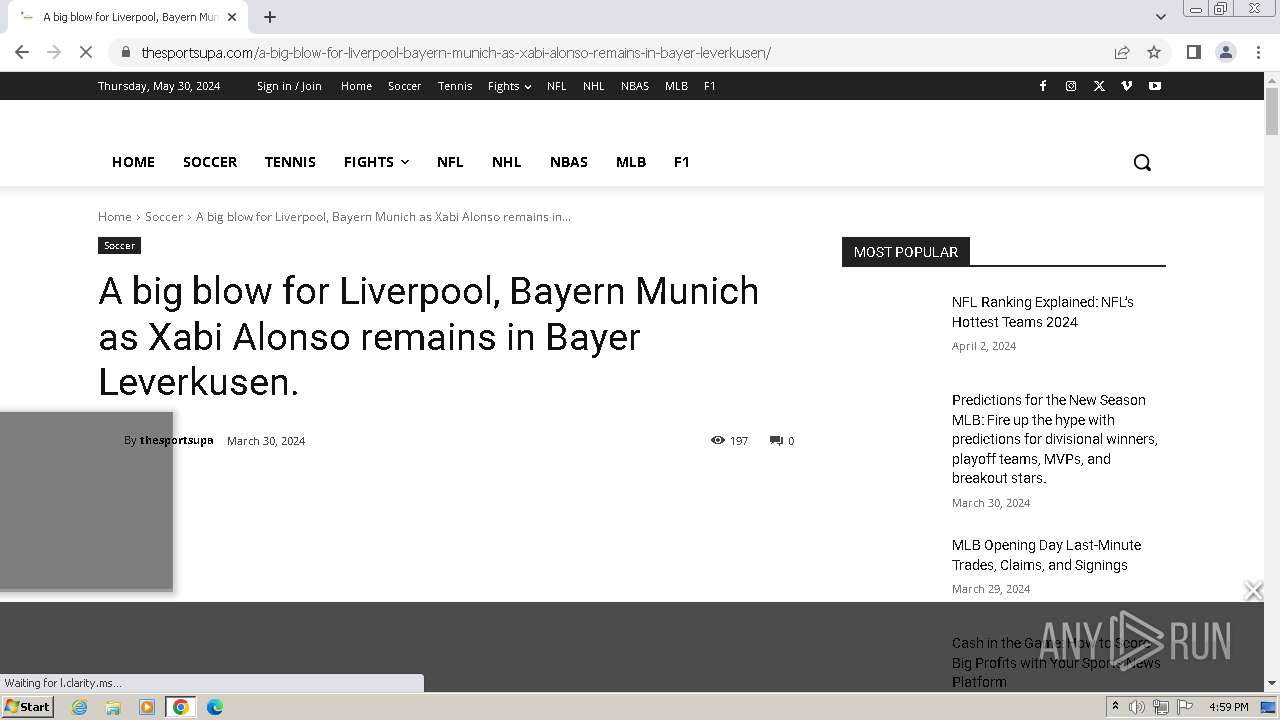Close the bottom ad banner

1253,591
